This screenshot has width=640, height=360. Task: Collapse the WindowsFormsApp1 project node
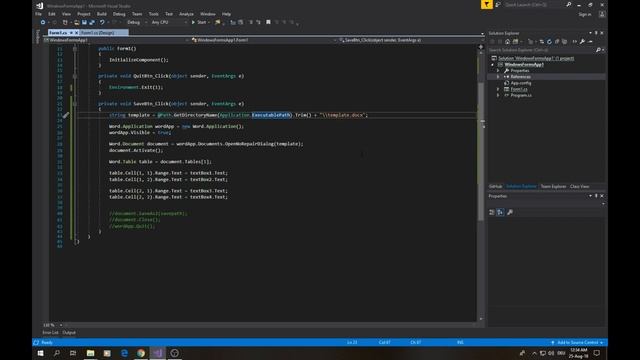493,64
